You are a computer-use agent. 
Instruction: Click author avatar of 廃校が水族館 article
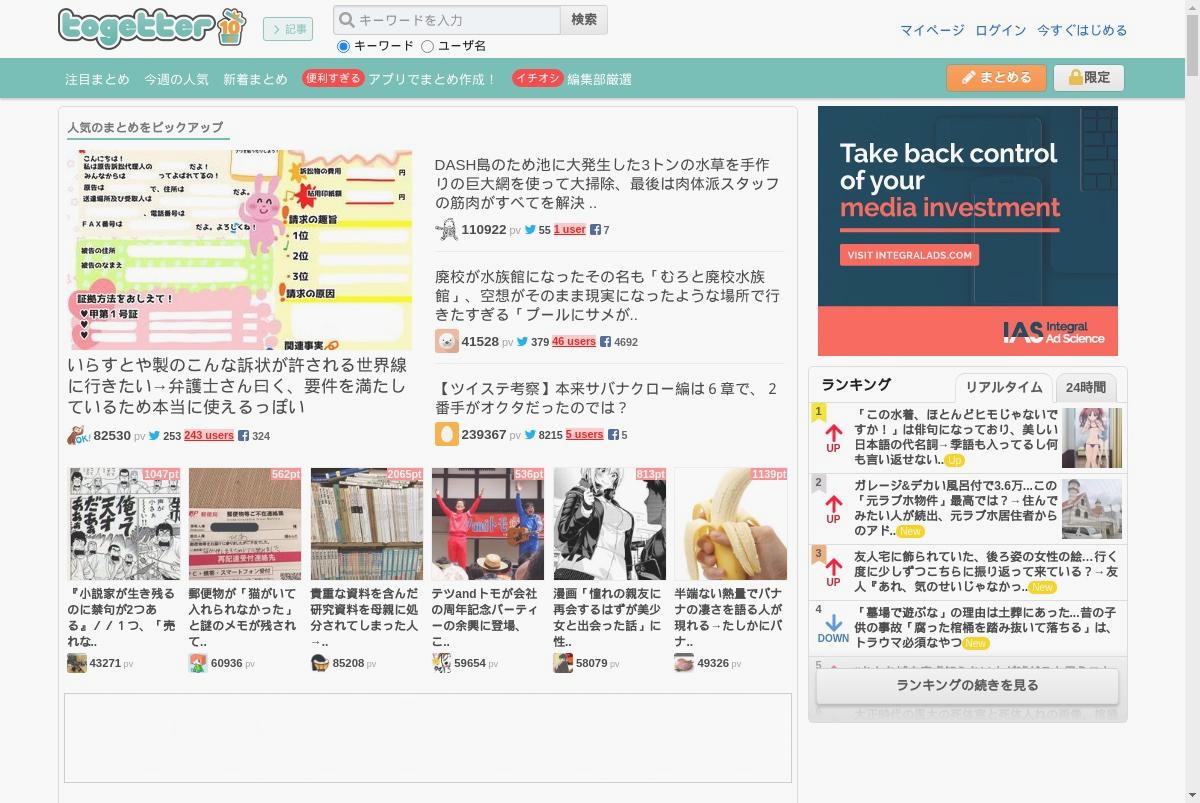coord(446,341)
